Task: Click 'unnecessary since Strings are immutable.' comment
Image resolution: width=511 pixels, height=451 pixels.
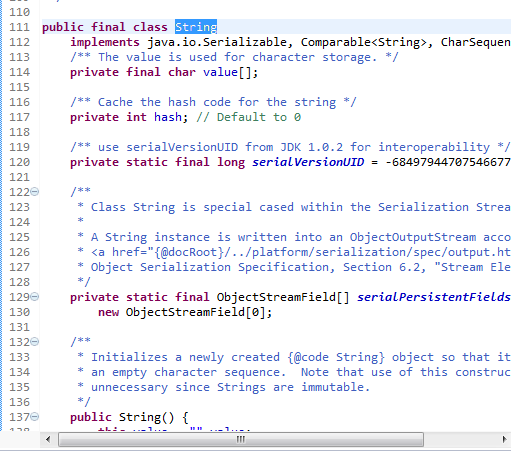Action: [x=230, y=387]
